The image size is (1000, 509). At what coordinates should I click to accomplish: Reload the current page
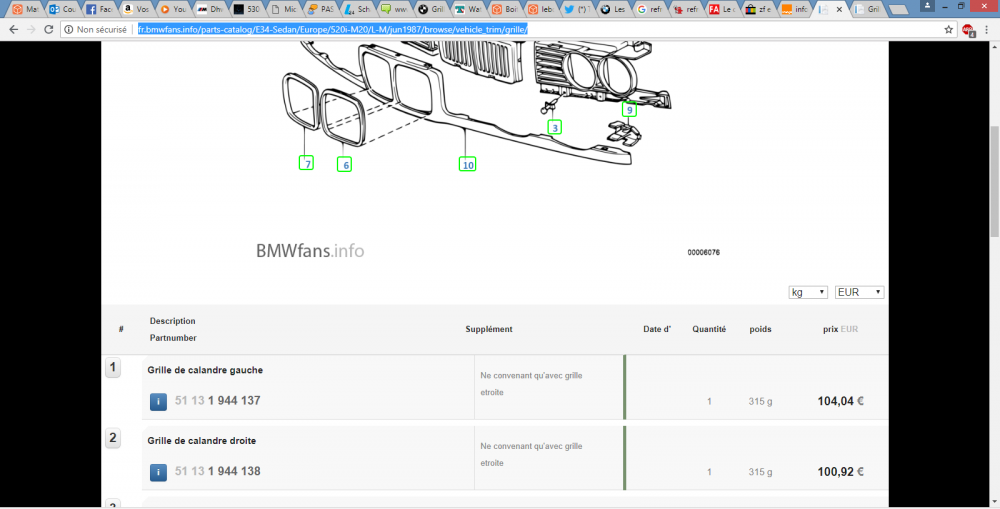[48, 29]
